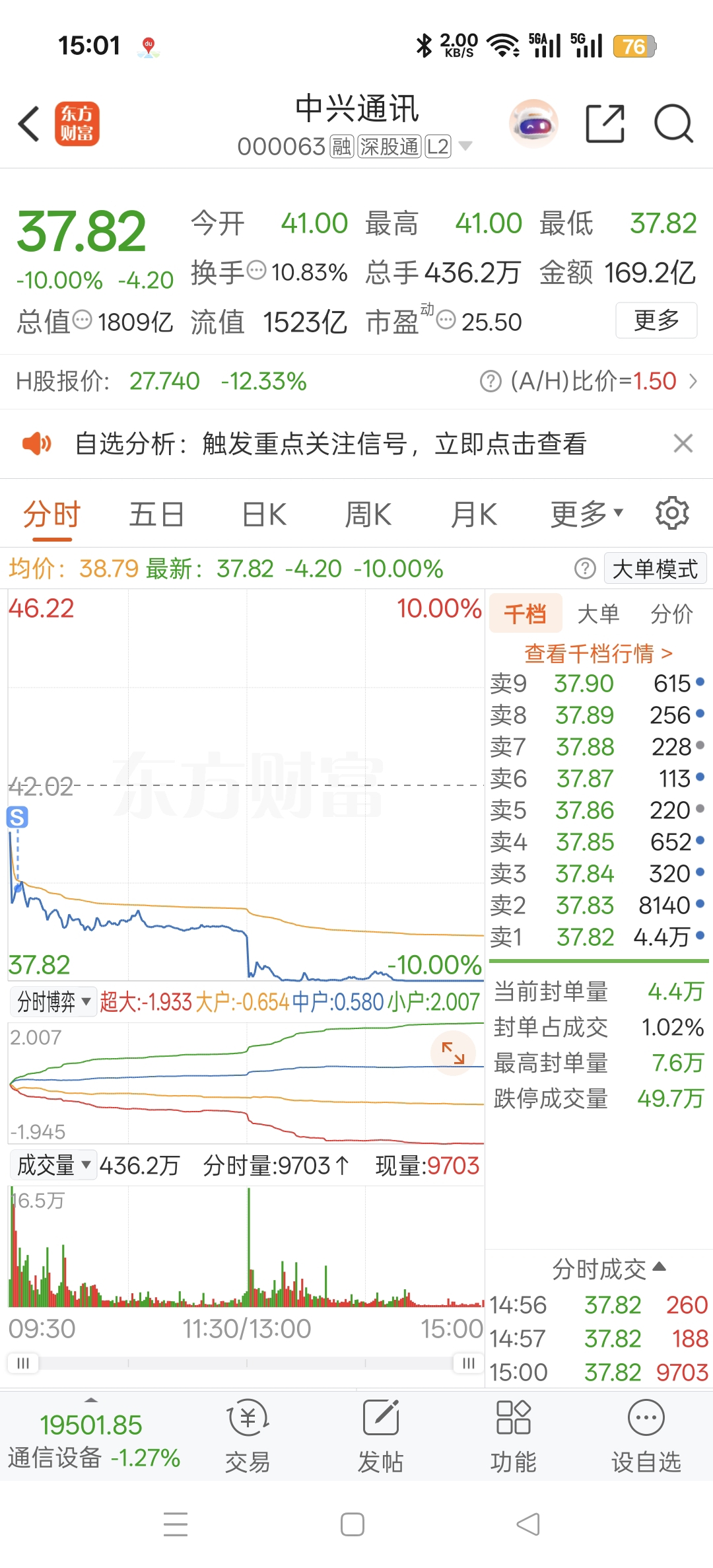Expand chart to fullscreen via arrows icon

click(x=453, y=1053)
